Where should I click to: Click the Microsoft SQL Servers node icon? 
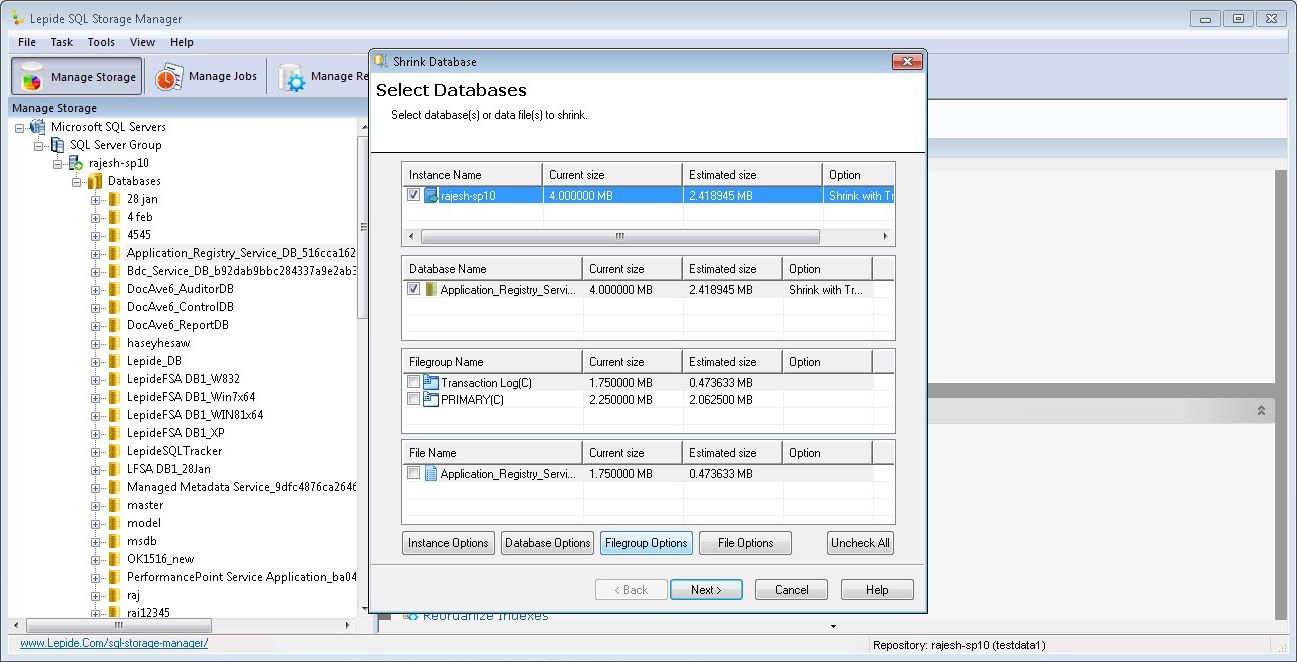coord(38,127)
